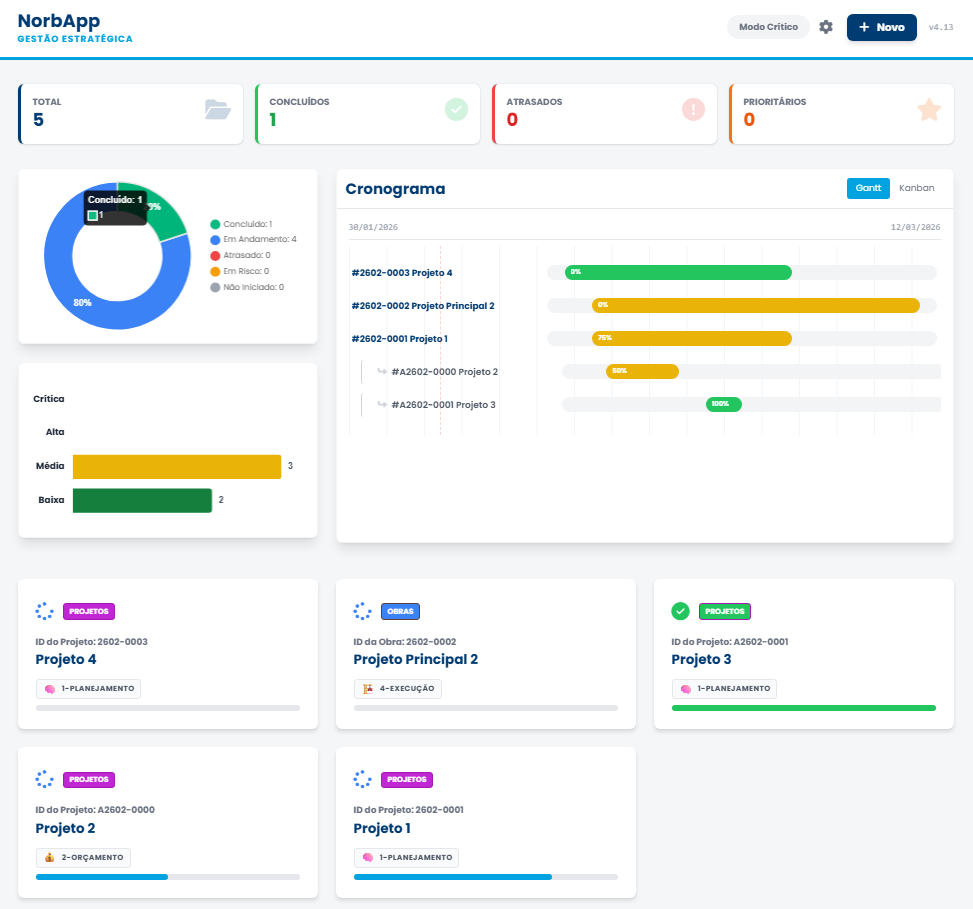The width and height of the screenshot is (973, 909).
Task: Click the green check status icon on Projeto 3
Action: pyautogui.click(x=680, y=610)
